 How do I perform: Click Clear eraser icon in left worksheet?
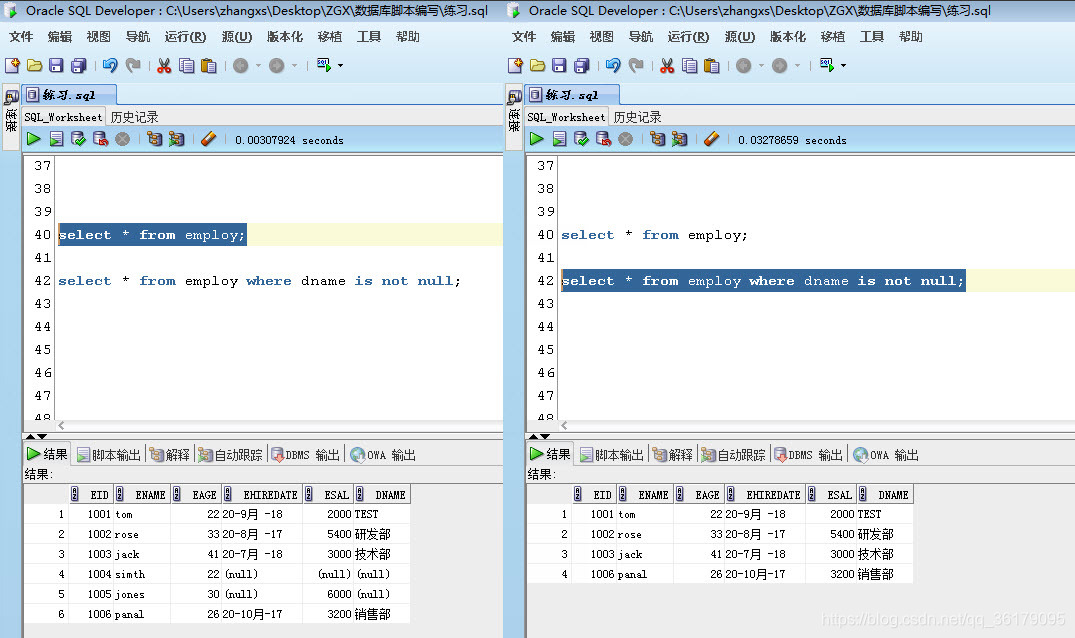pos(208,139)
